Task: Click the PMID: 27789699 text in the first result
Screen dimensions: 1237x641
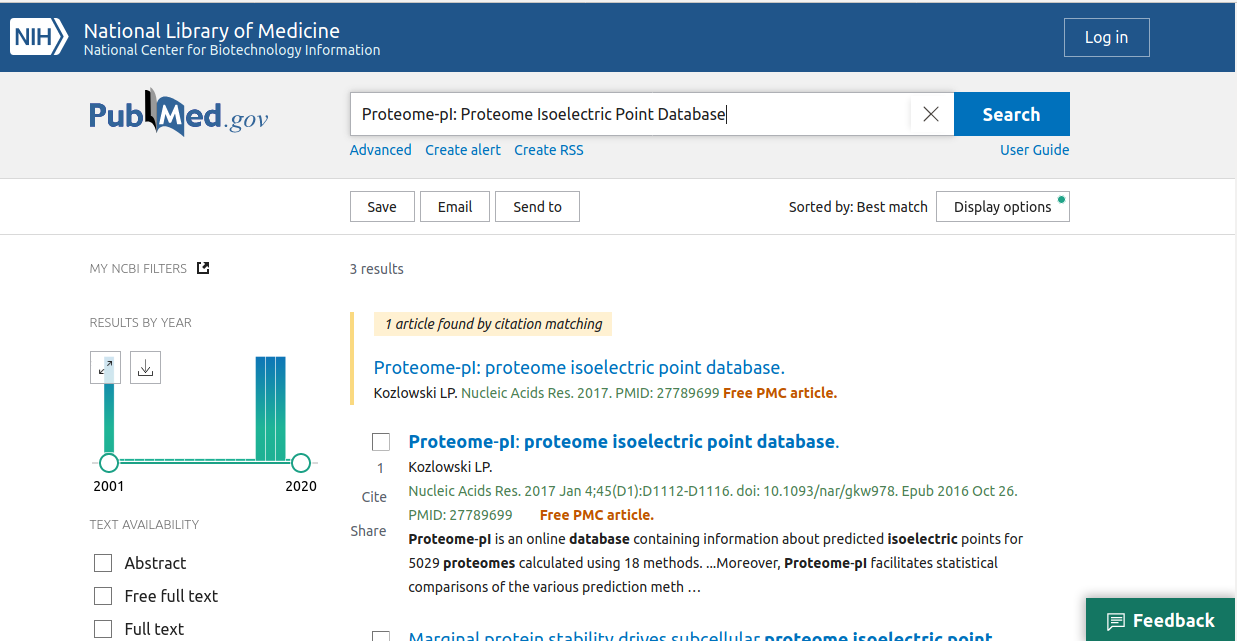Action: pos(460,515)
